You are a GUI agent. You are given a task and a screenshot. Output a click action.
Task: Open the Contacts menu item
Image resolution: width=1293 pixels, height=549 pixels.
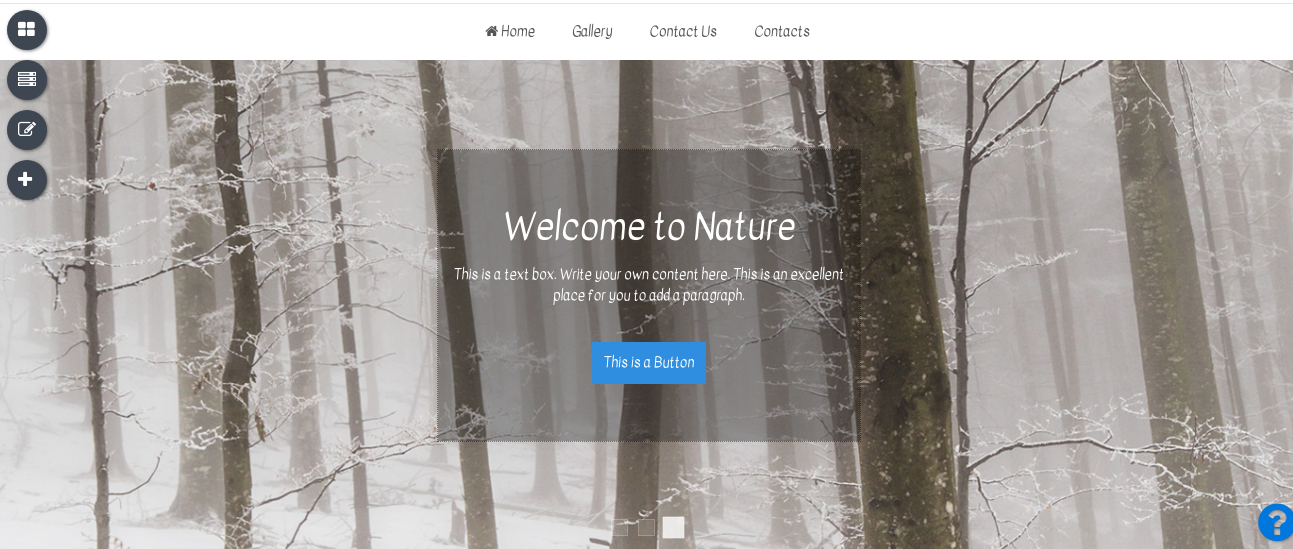click(782, 31)
